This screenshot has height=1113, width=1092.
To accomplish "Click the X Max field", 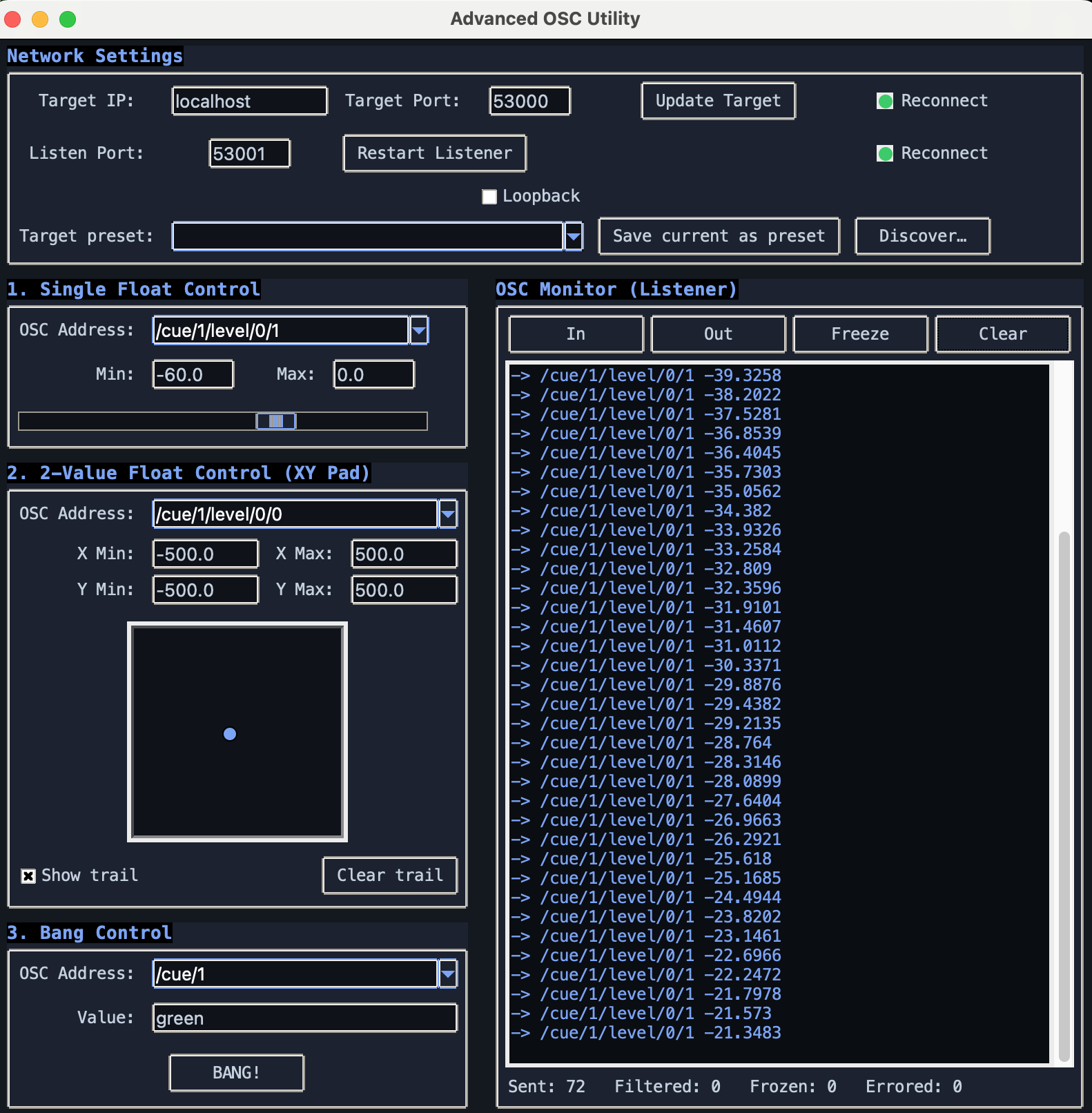I will click(404, 554).
